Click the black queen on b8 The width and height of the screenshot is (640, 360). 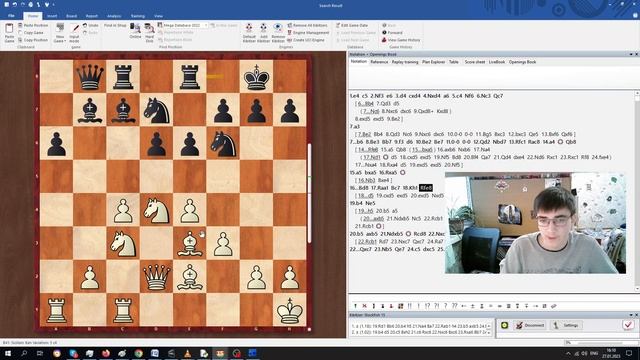click(x=90, y=76)
